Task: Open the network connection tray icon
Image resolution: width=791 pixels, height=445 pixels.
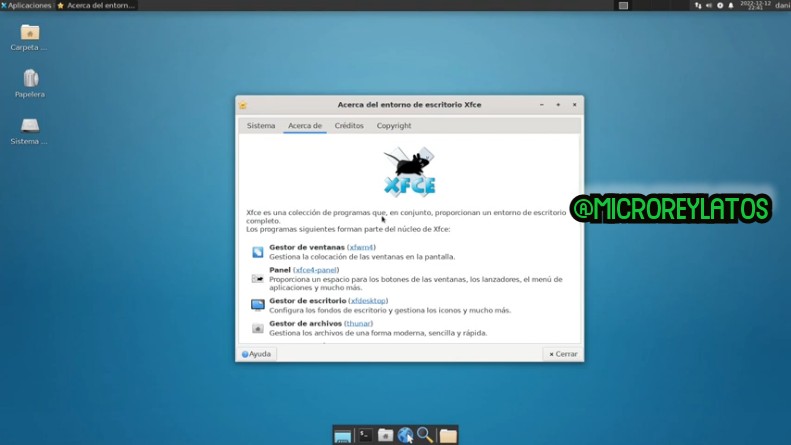Action: [x=698, y=6]
